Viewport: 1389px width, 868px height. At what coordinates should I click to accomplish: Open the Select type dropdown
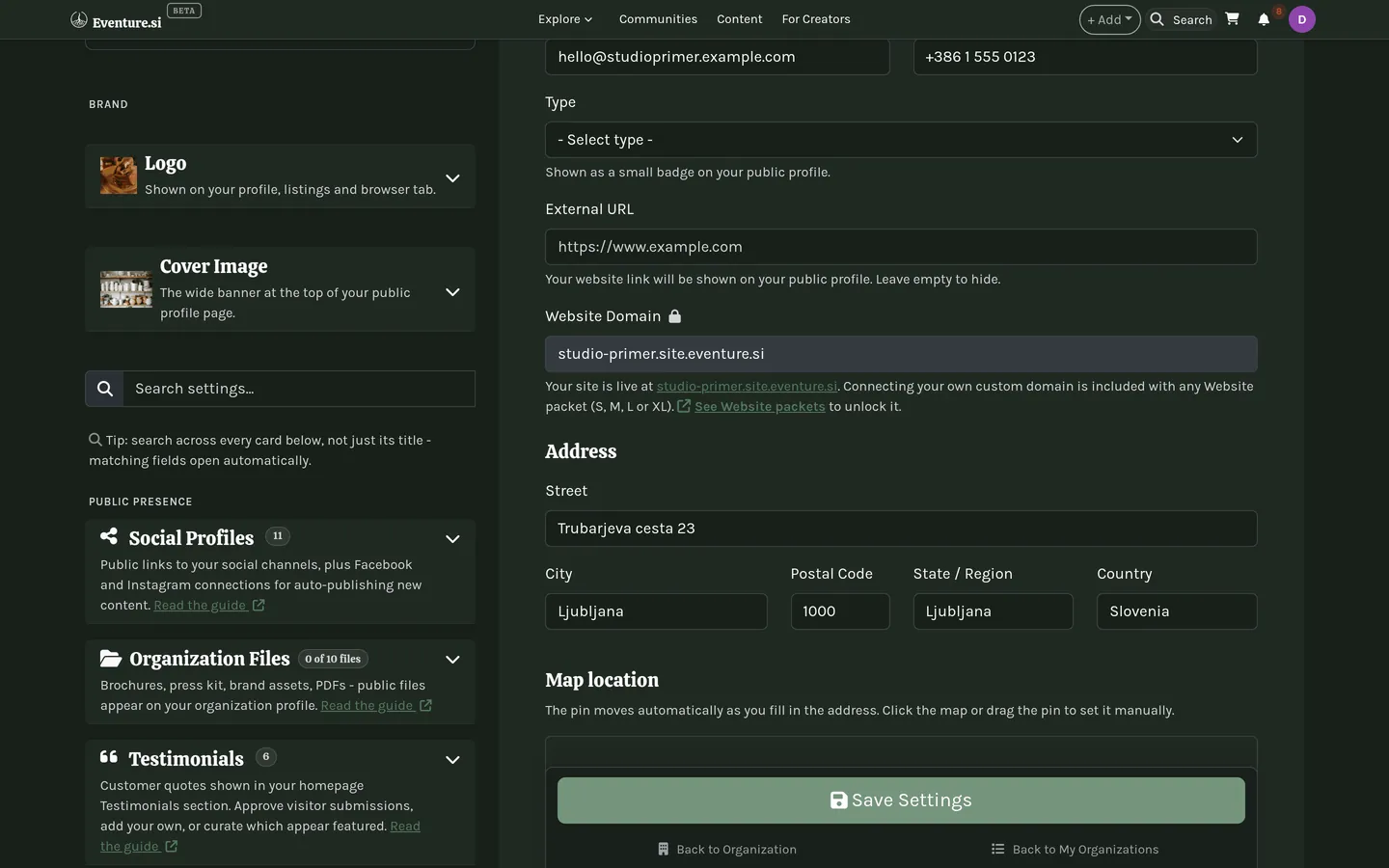(x=901, y=140)
